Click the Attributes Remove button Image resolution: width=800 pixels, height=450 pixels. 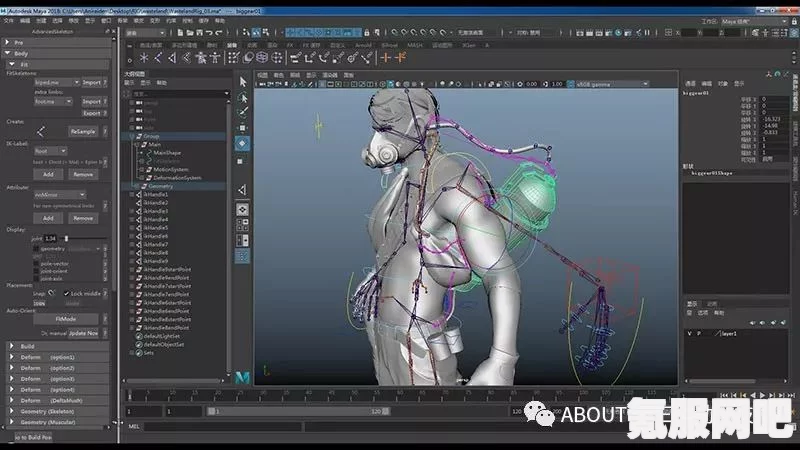[83, 218]
